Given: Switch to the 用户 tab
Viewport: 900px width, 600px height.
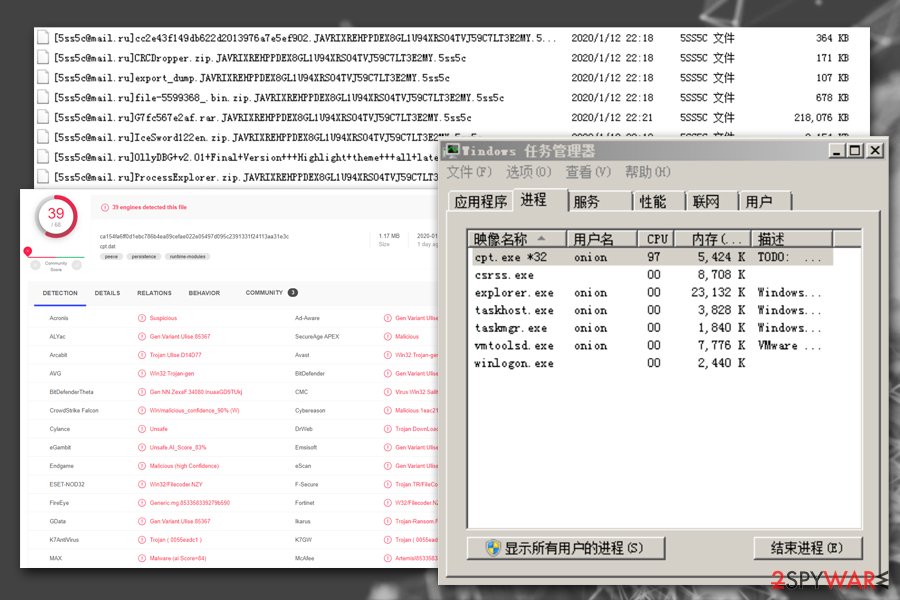Looking at the screenshot, I should click(x=764, y=202).
